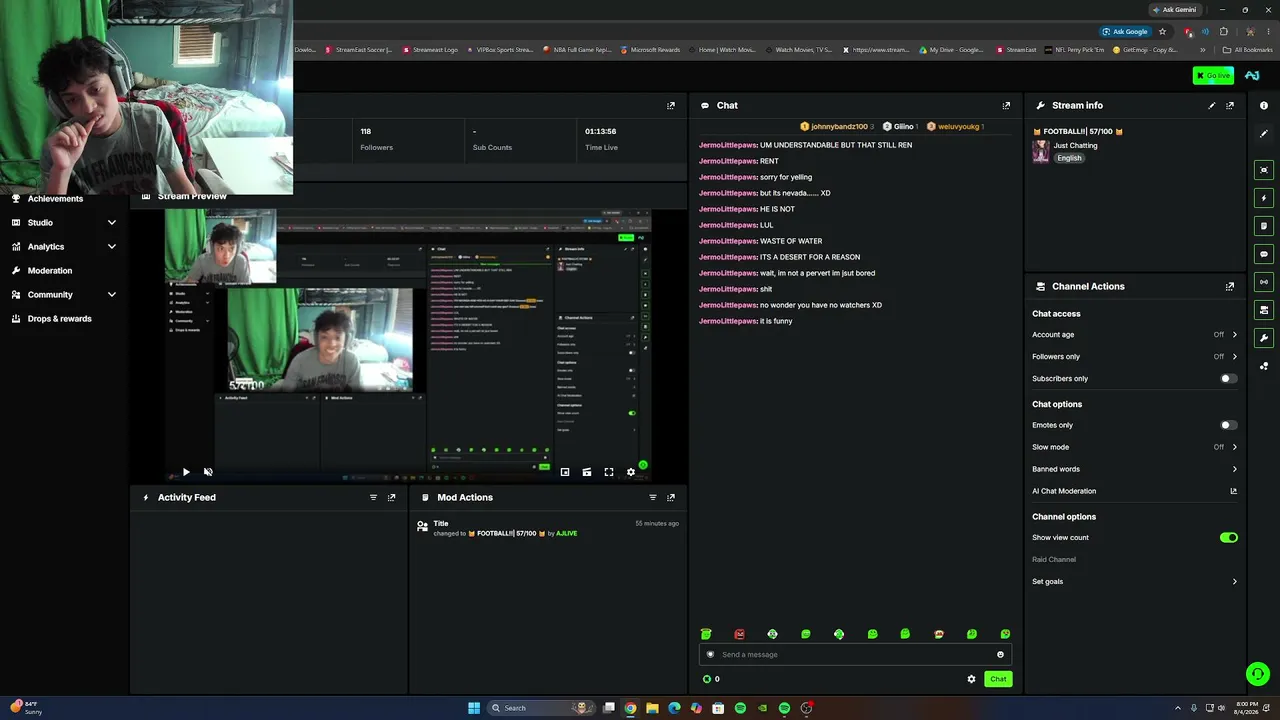Open the Windows Start menu
Viewport: 1280px width, 720px height.
coord(474,708)
